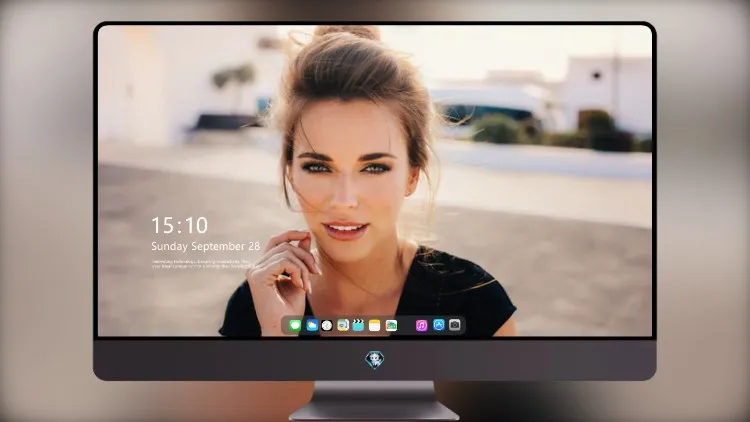This screenshot has height=422, width=750.
Task: Click the 15:10 clock widget
Action: pos(179,225)
